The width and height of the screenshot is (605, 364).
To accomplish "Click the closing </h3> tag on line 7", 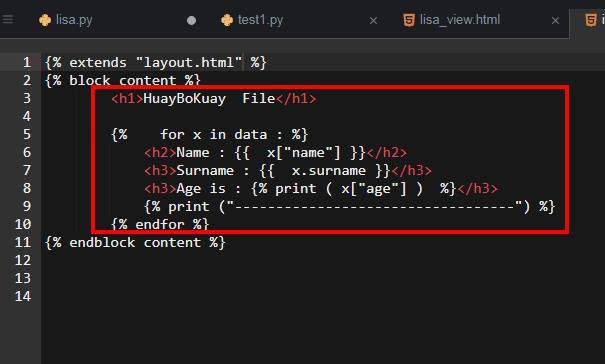I will [411, 171].
